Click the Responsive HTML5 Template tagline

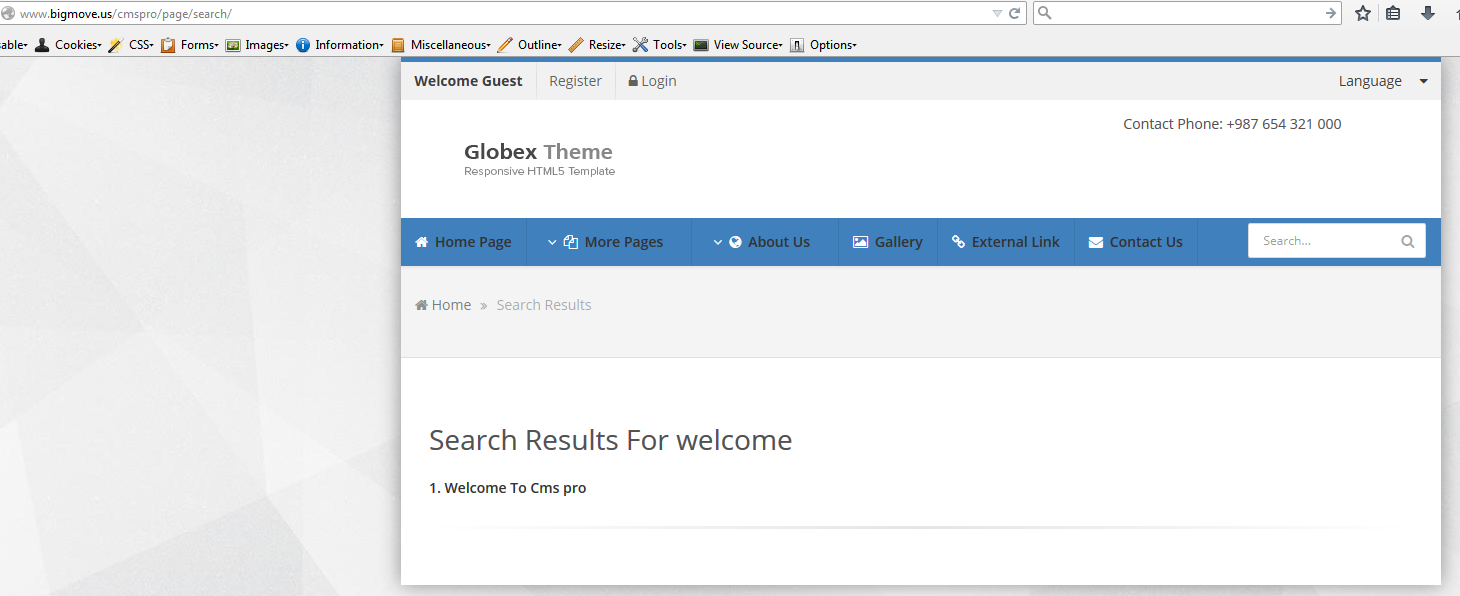coord(539,172)
